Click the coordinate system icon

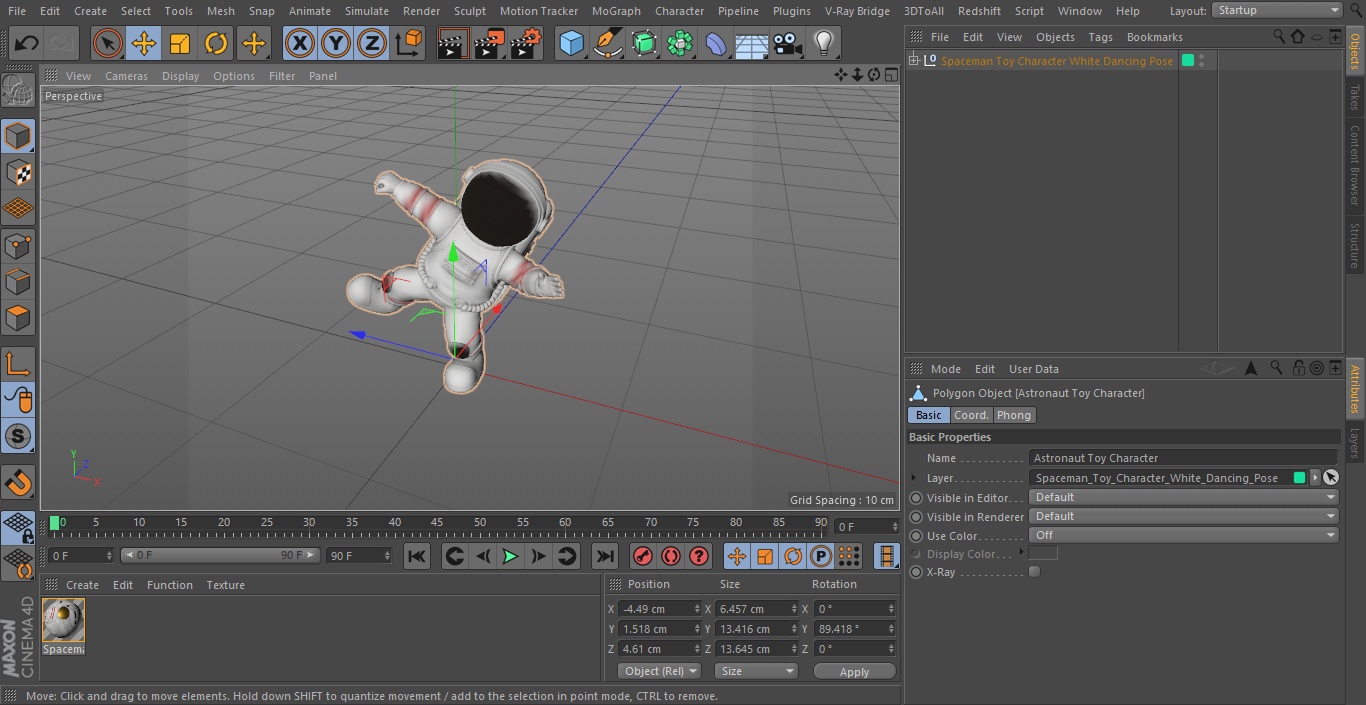(x=409, y=43)
